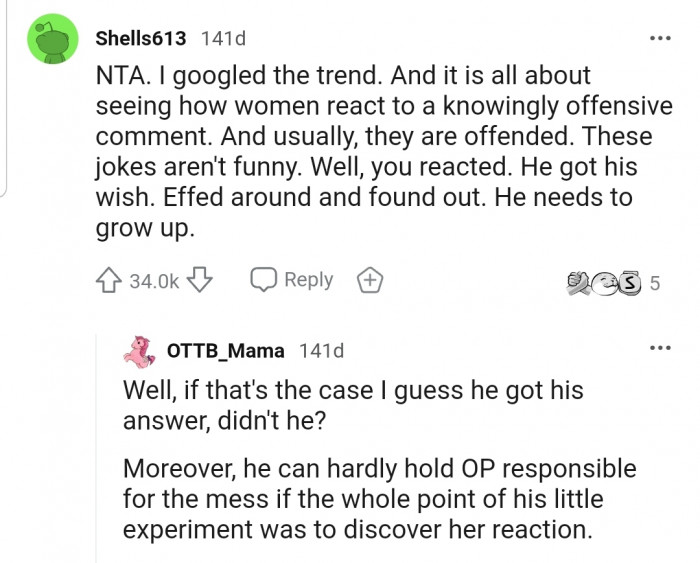Click the 141d timestamp beside Shells613
700x563 pixels.
pyautogui.click(x=223, y=38)
